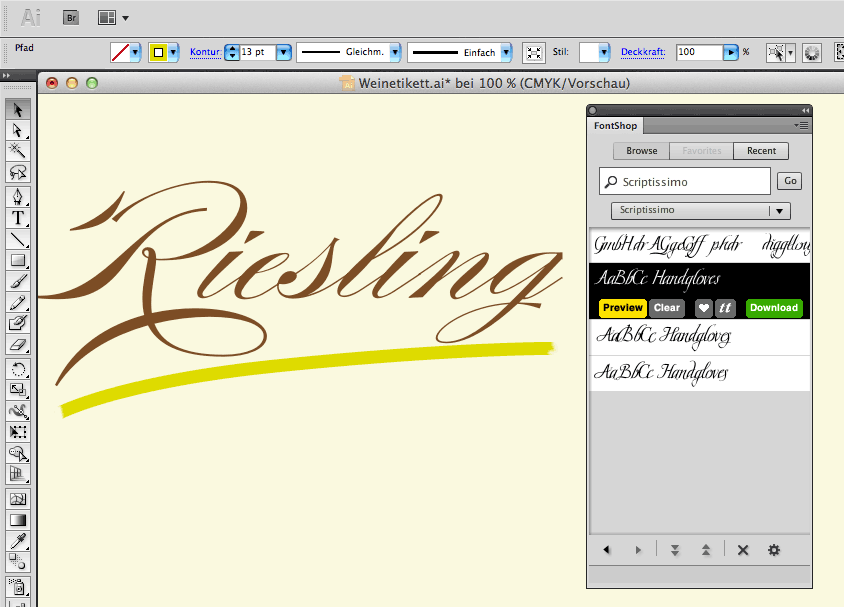Choose the Direct Selection tool
The image size is (844, 607).
point(17,131)
